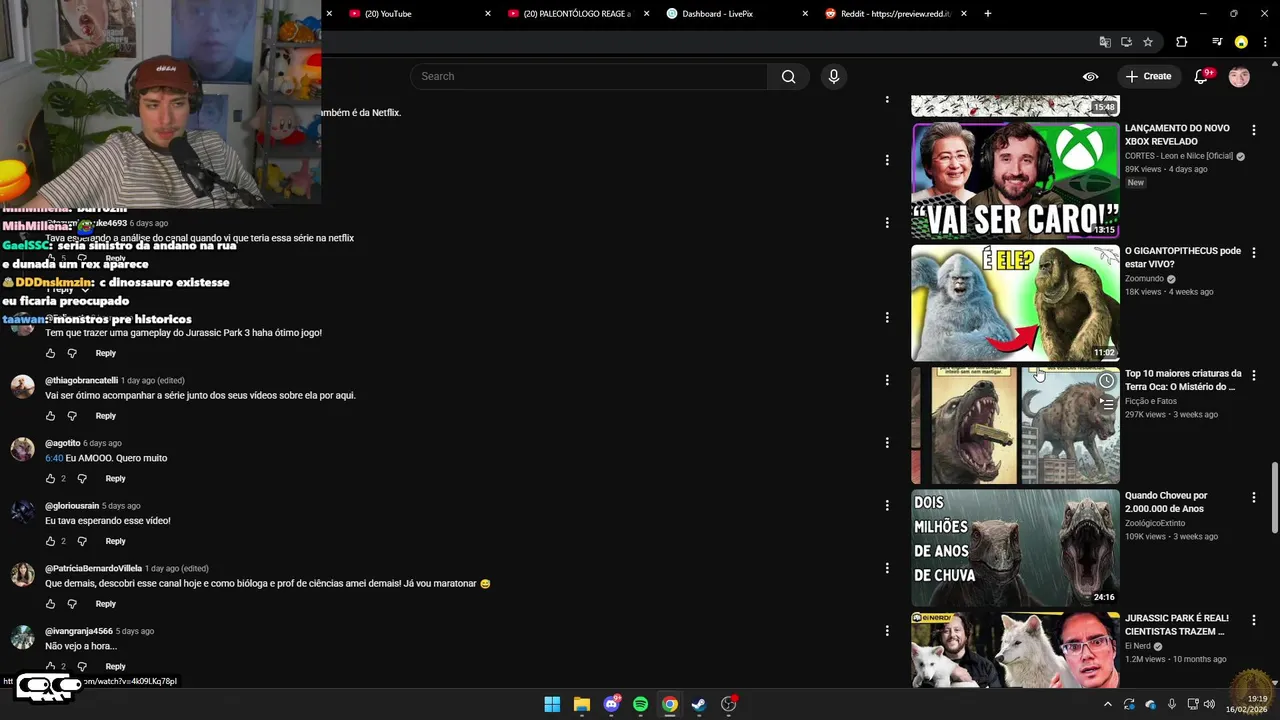The image size is (1280, 720).
Task: Reply to @thiagobrancatelli's comment
Action: click(105, 416)
